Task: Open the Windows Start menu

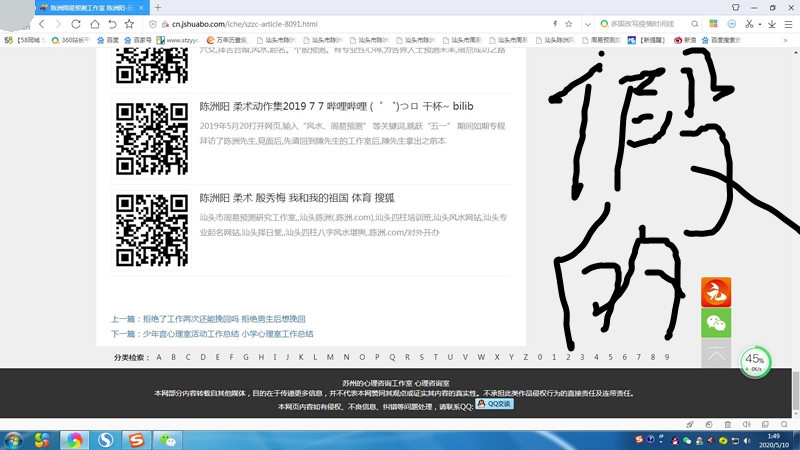Action: coord(14,439)
